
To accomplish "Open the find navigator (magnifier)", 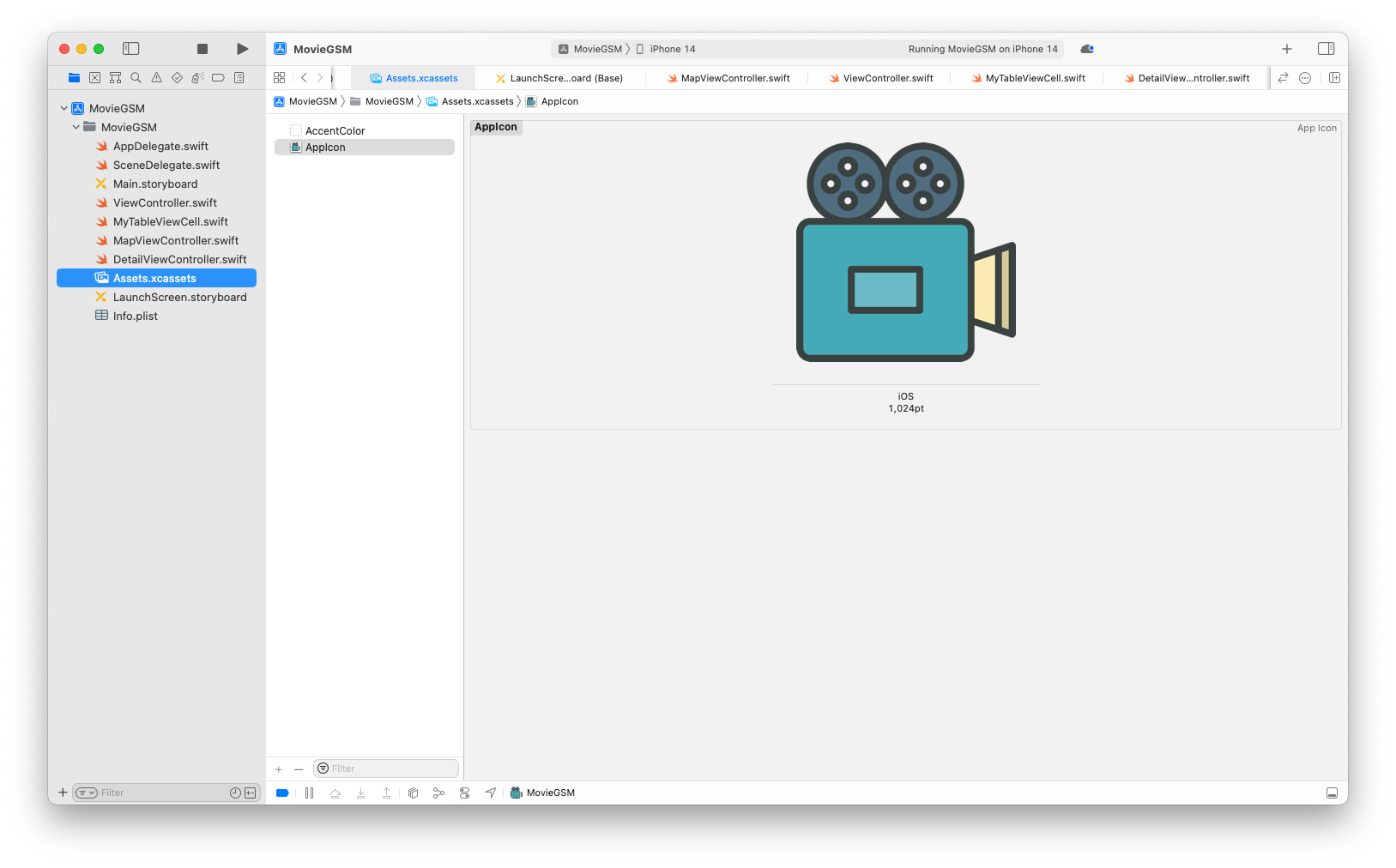I will tap(136, 78).
